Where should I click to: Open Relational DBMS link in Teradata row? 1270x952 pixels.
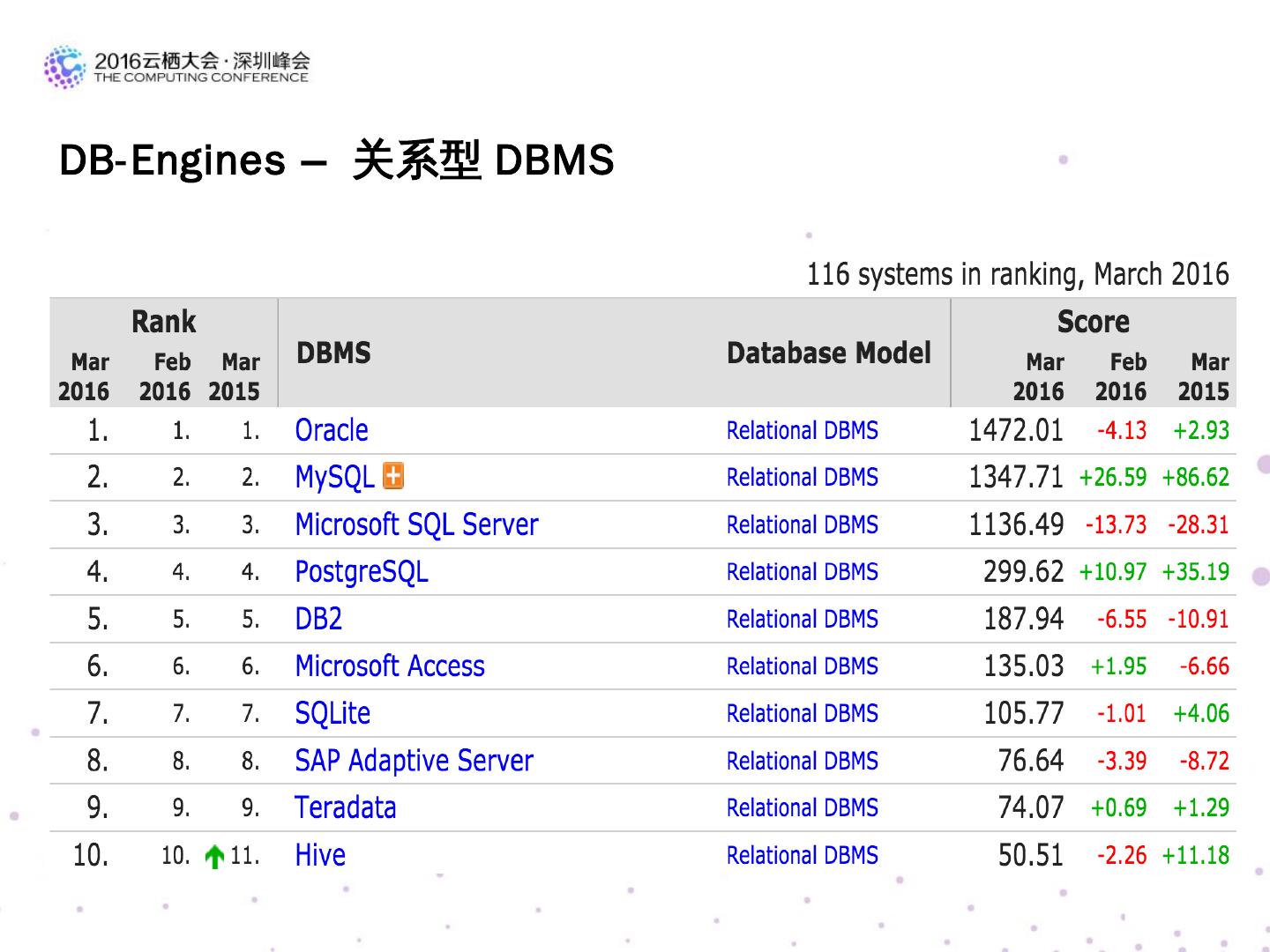803,807
